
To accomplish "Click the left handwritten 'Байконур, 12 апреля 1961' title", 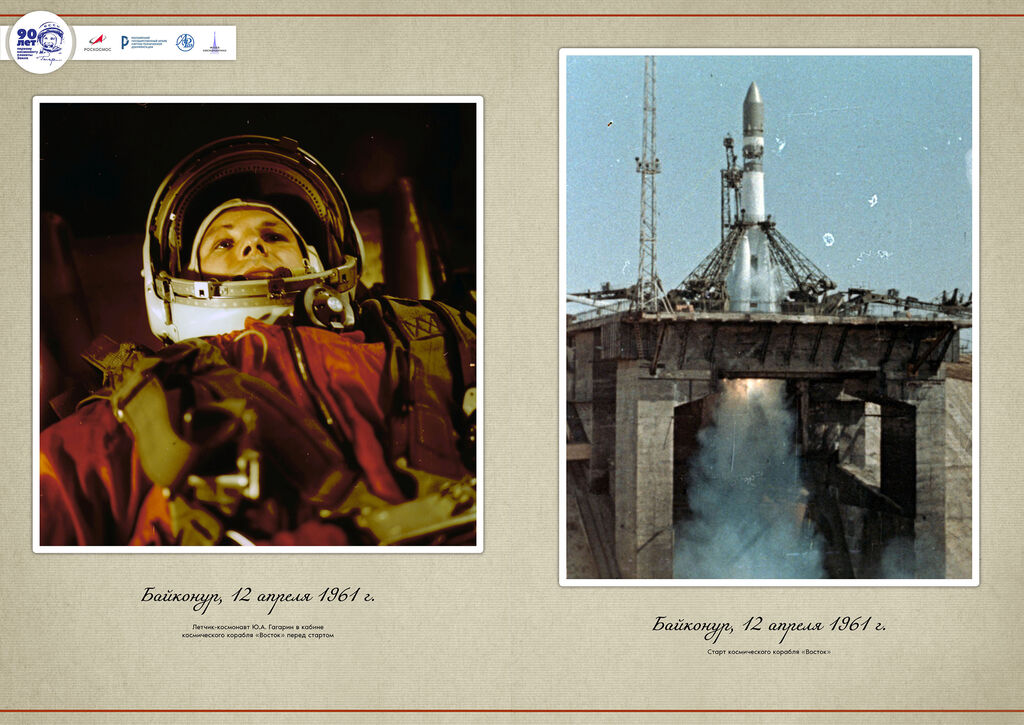I will (x=257, y=597).
